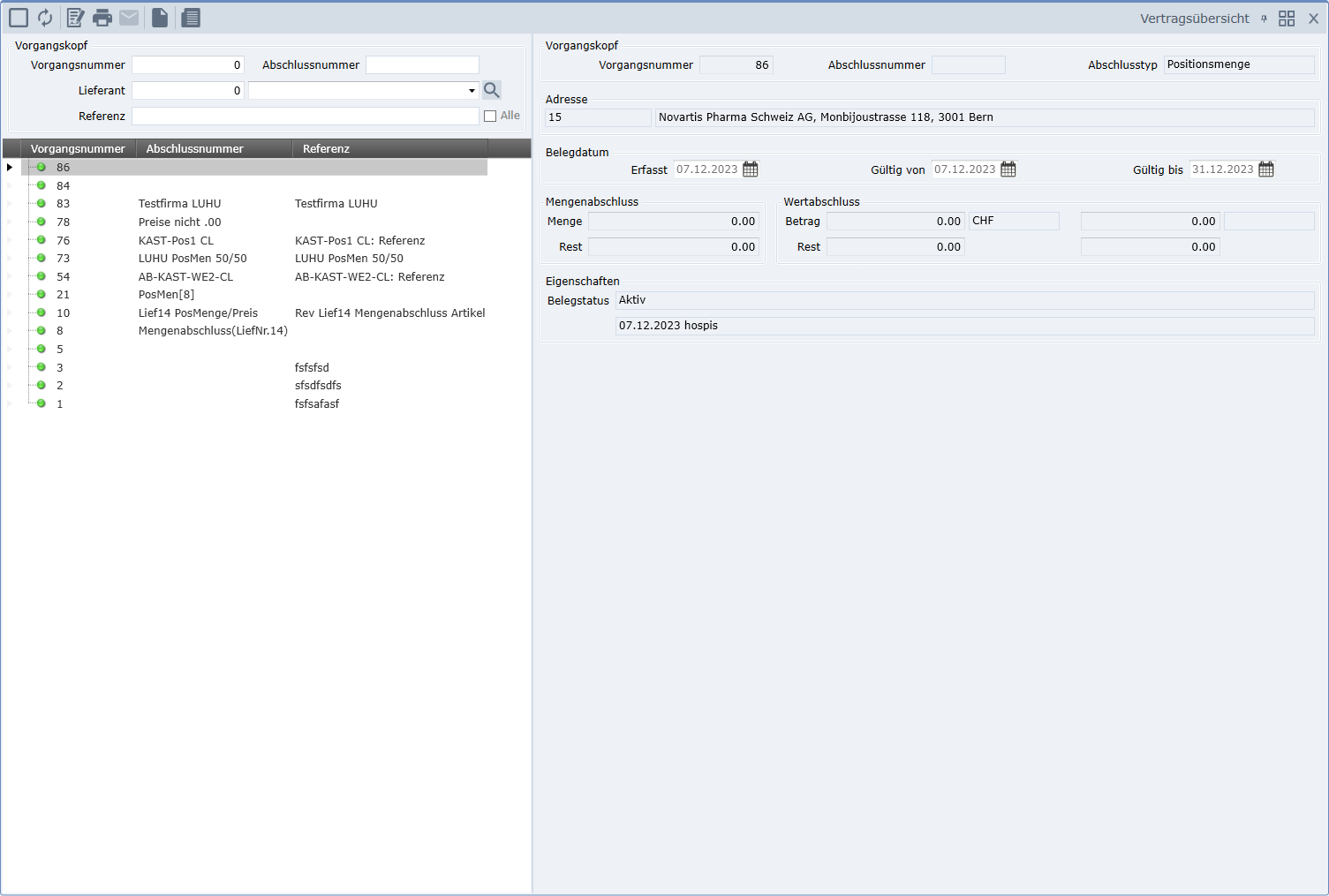The image size is (1329, 896).
Task: Click the edit document with pen icon
Action: point(76,18)
